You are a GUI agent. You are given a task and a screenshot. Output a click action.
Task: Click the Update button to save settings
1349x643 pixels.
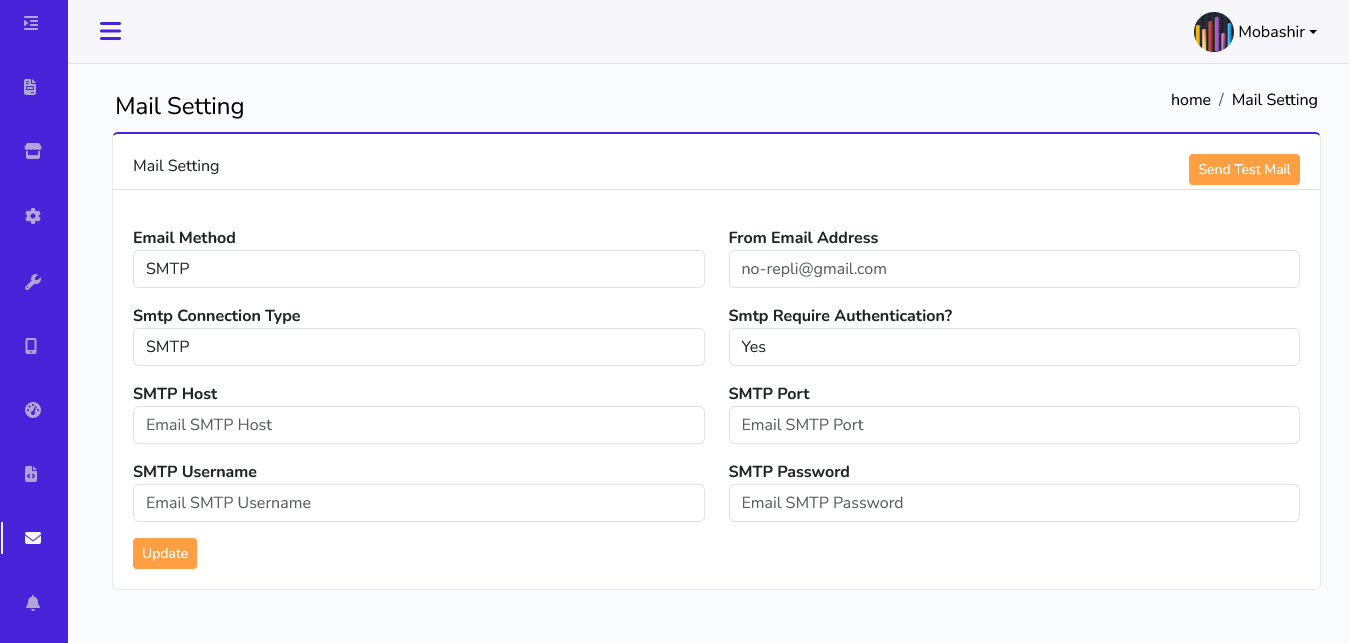(x=164, y=553)
